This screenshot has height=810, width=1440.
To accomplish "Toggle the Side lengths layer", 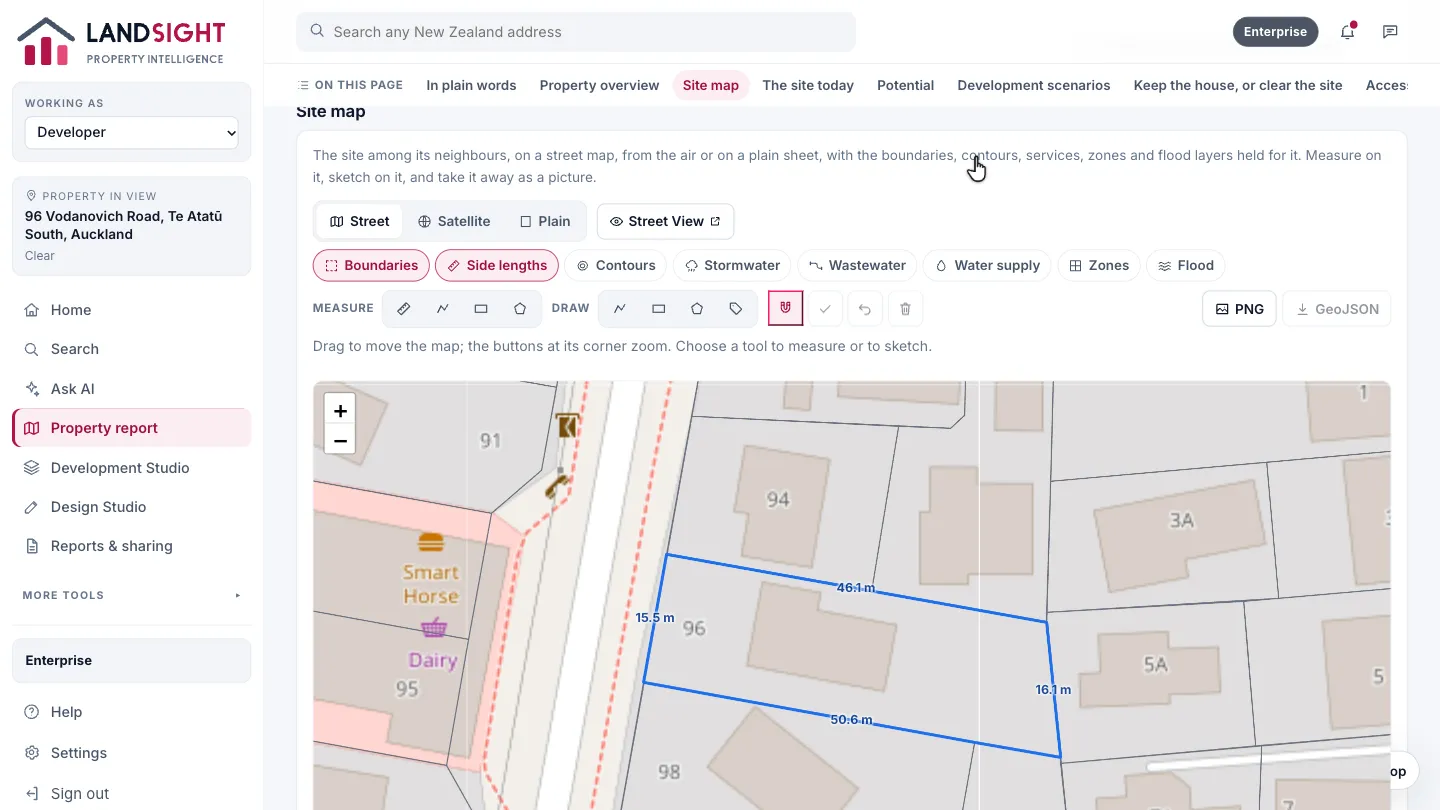I will pyautogui.click(x=497, y=265).
